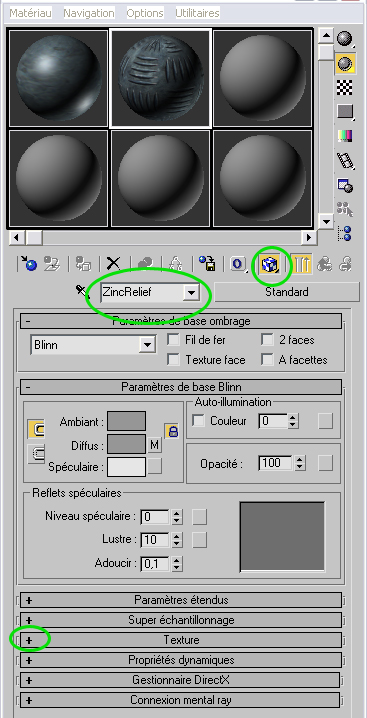Image resolution: width=367 pixels, height=718 pixels.
Task: Expand the Gestionnaire DirectX rollout
Action: 180,680
